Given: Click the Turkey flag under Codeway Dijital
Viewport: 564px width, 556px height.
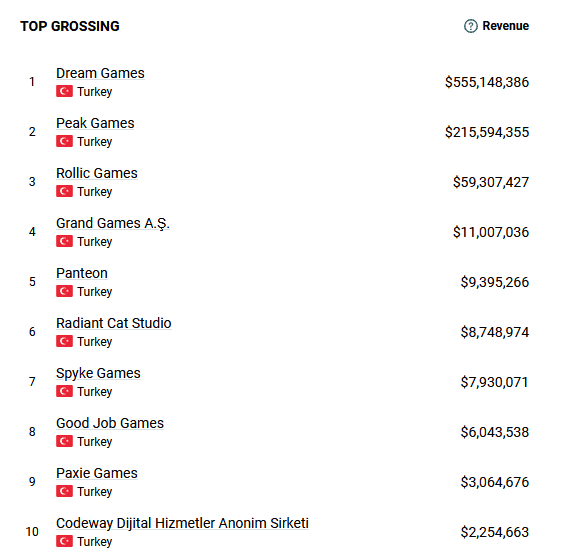Looking at the screenshot, I should pos(64,541).
